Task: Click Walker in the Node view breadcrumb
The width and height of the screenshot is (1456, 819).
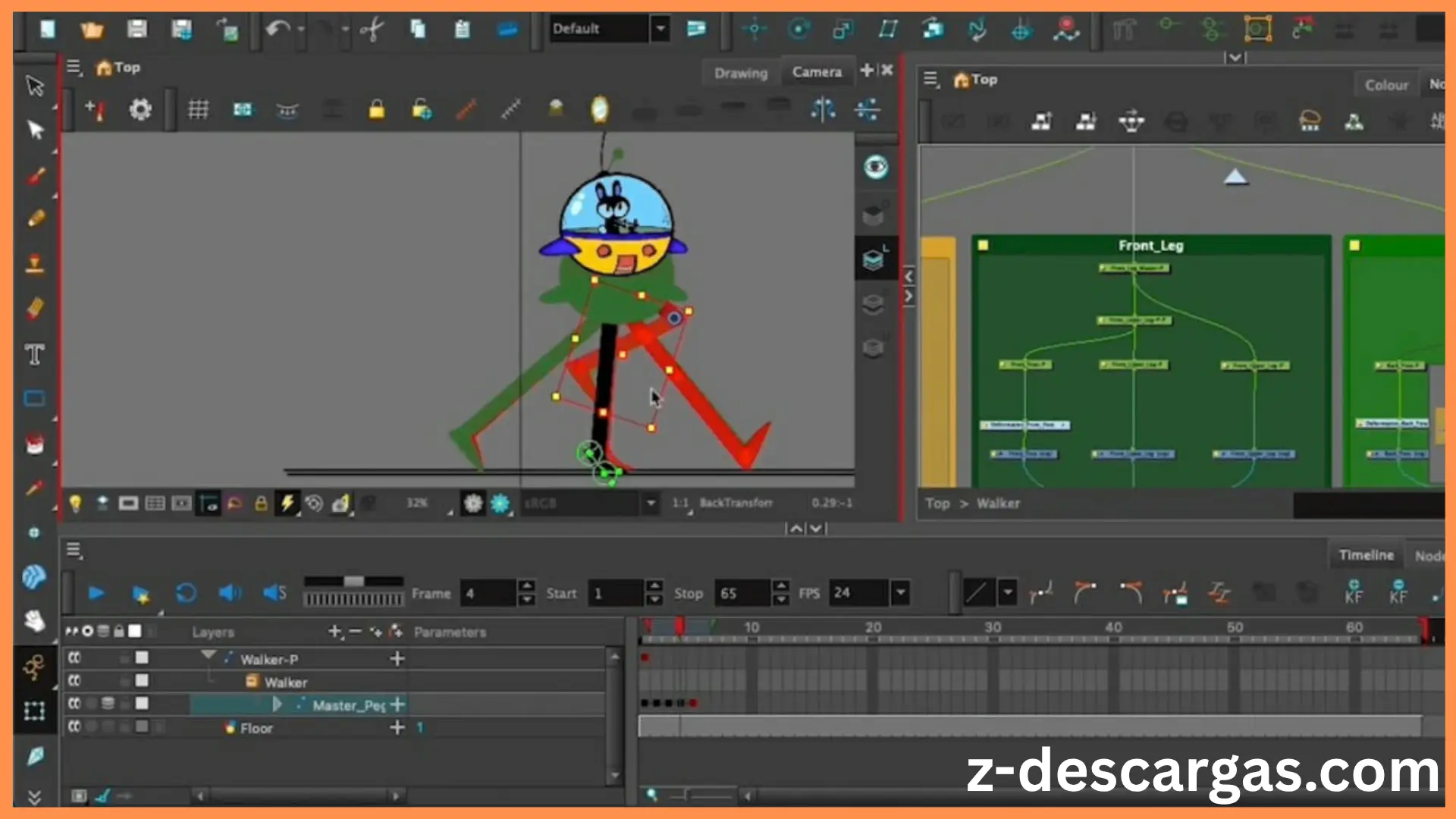Action: coord(998,504)
